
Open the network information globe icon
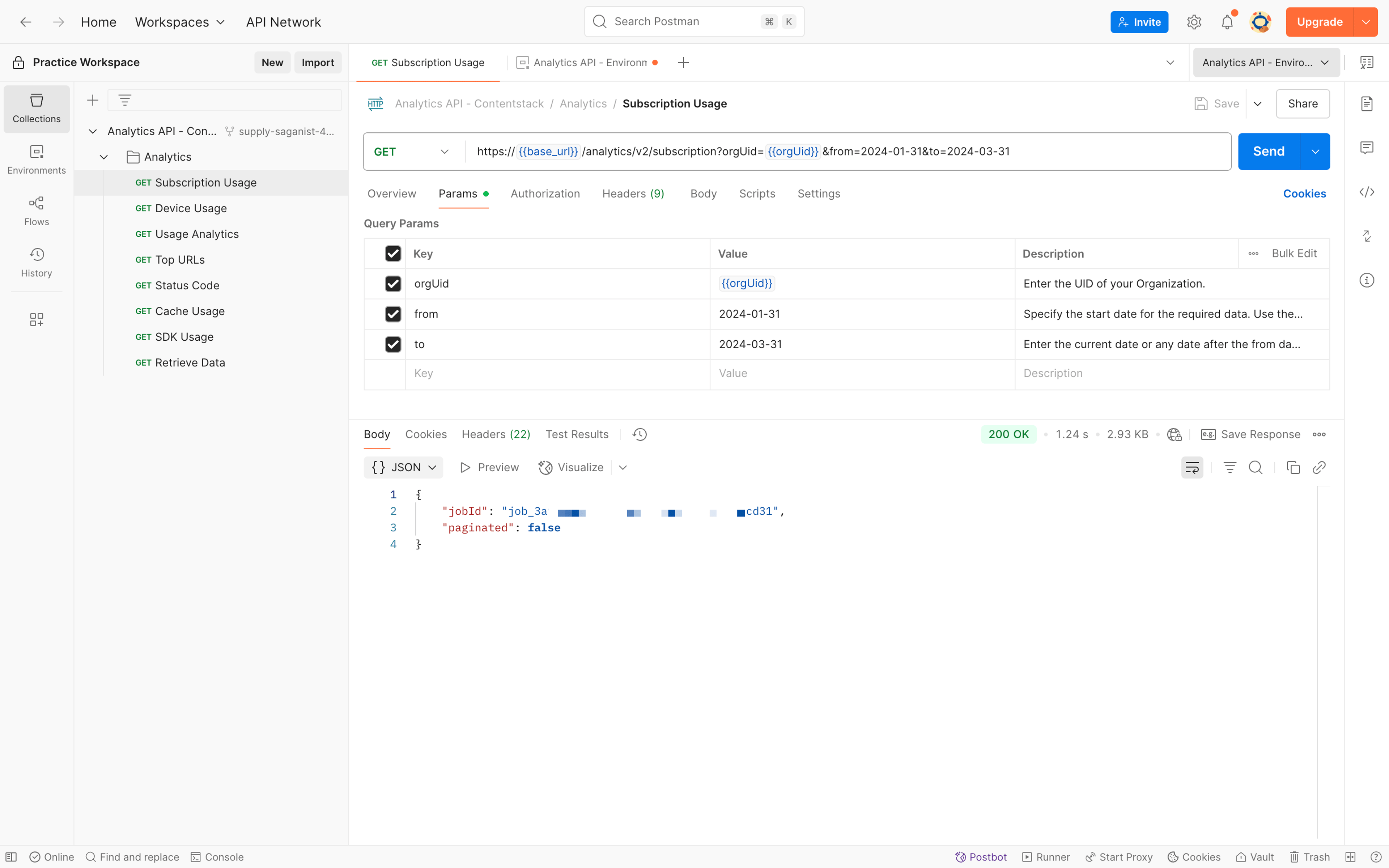(x=1174, y=435)
